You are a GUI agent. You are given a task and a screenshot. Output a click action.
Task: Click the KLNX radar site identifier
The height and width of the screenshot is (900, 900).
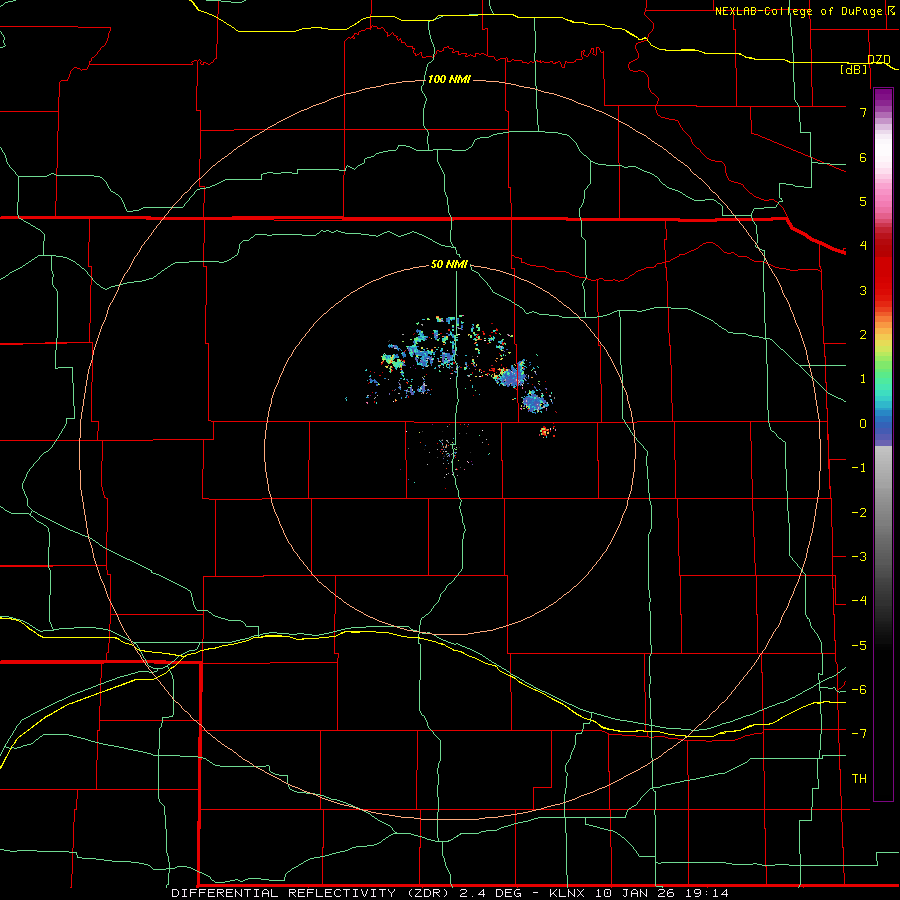pos(567,893)
